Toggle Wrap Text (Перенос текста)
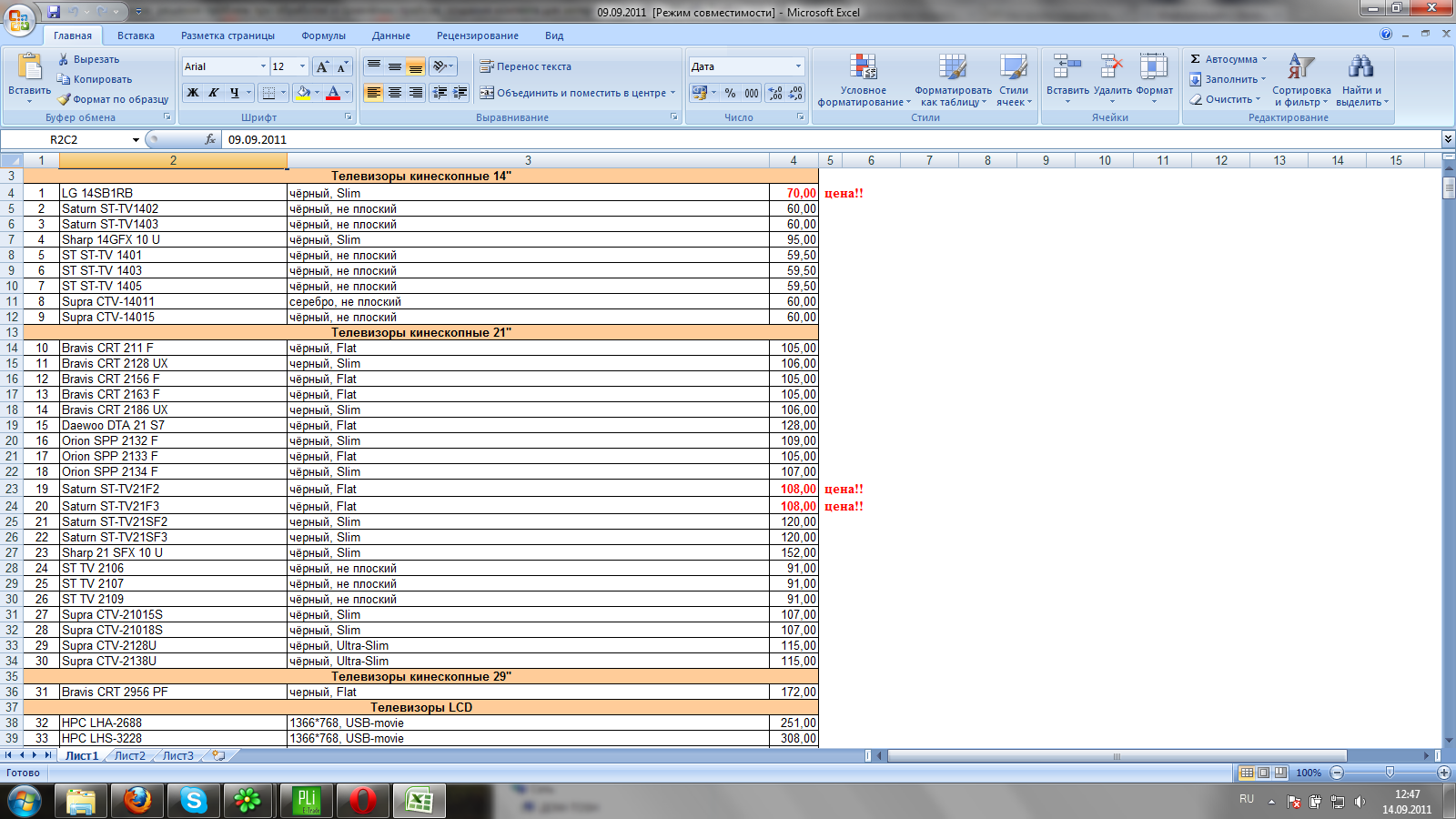 (526, 66)
